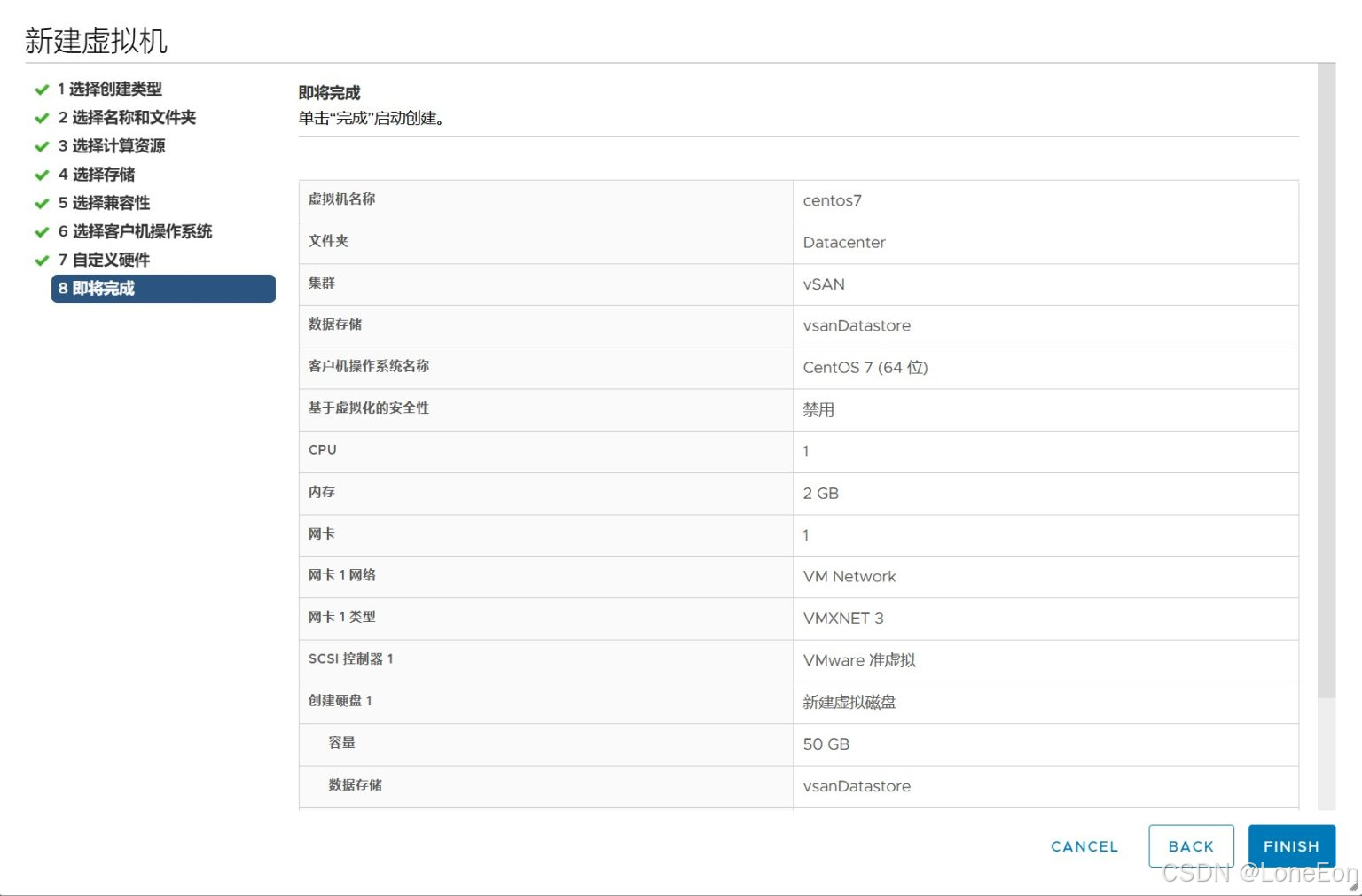Screen dimensions: 1362x896
Task: Click green checkmark beside 选择计算资源
Action: (41, 146)
